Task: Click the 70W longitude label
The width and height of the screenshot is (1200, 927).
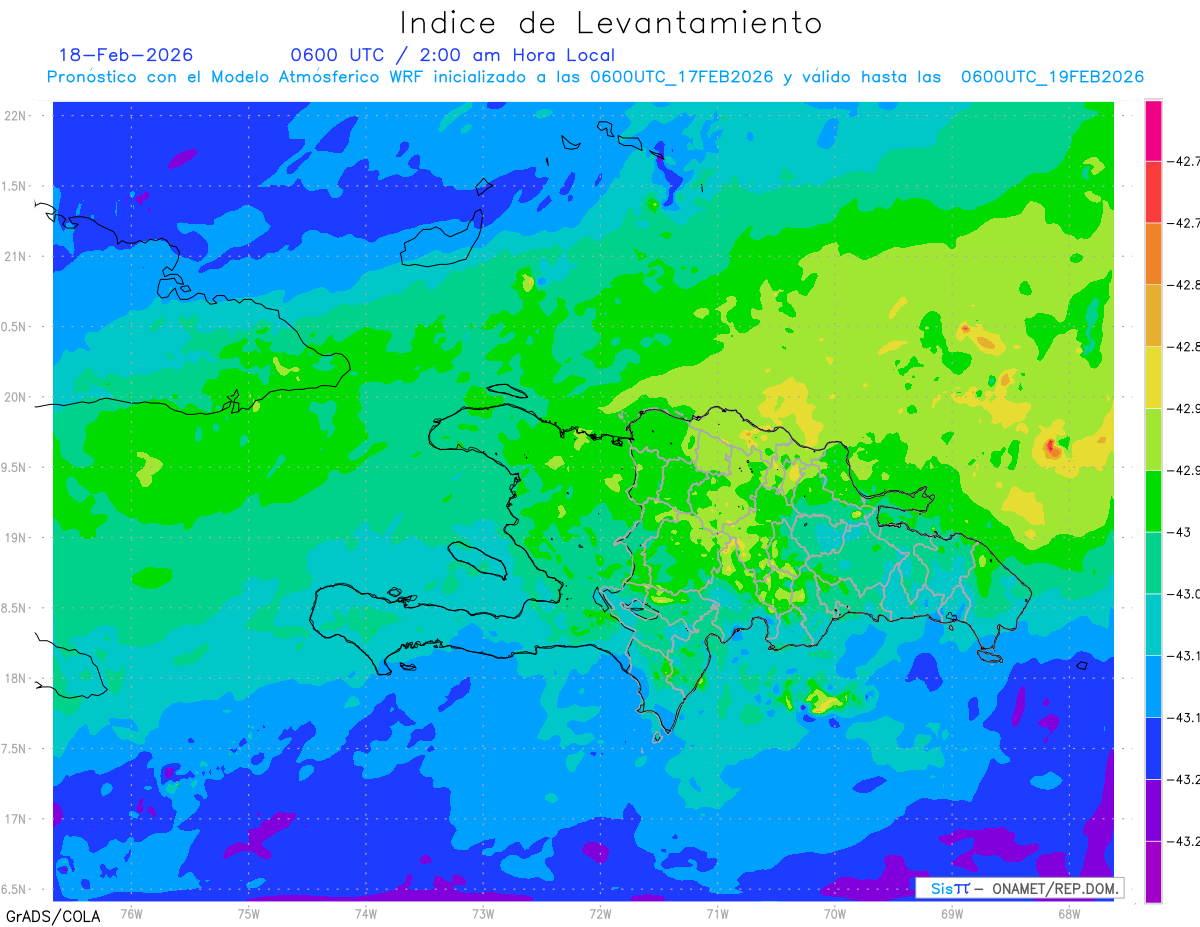Action: [834, 913]
